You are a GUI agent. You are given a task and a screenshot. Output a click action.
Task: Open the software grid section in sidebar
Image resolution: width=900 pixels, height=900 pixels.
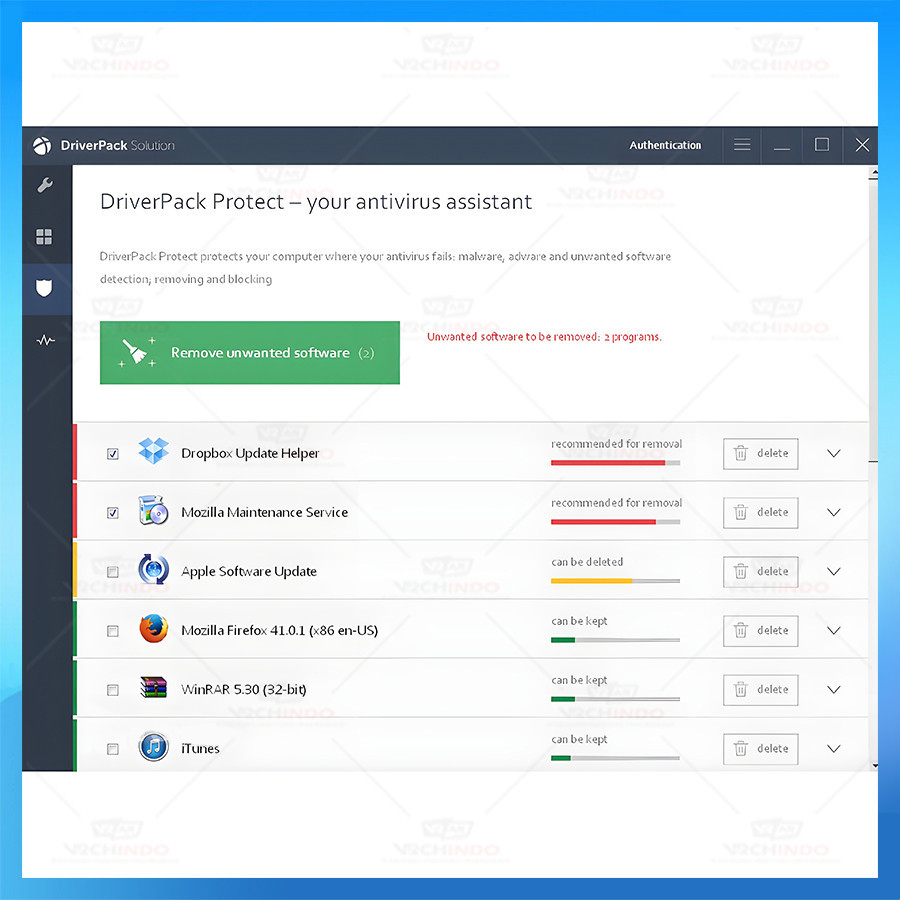coord(44,236)
